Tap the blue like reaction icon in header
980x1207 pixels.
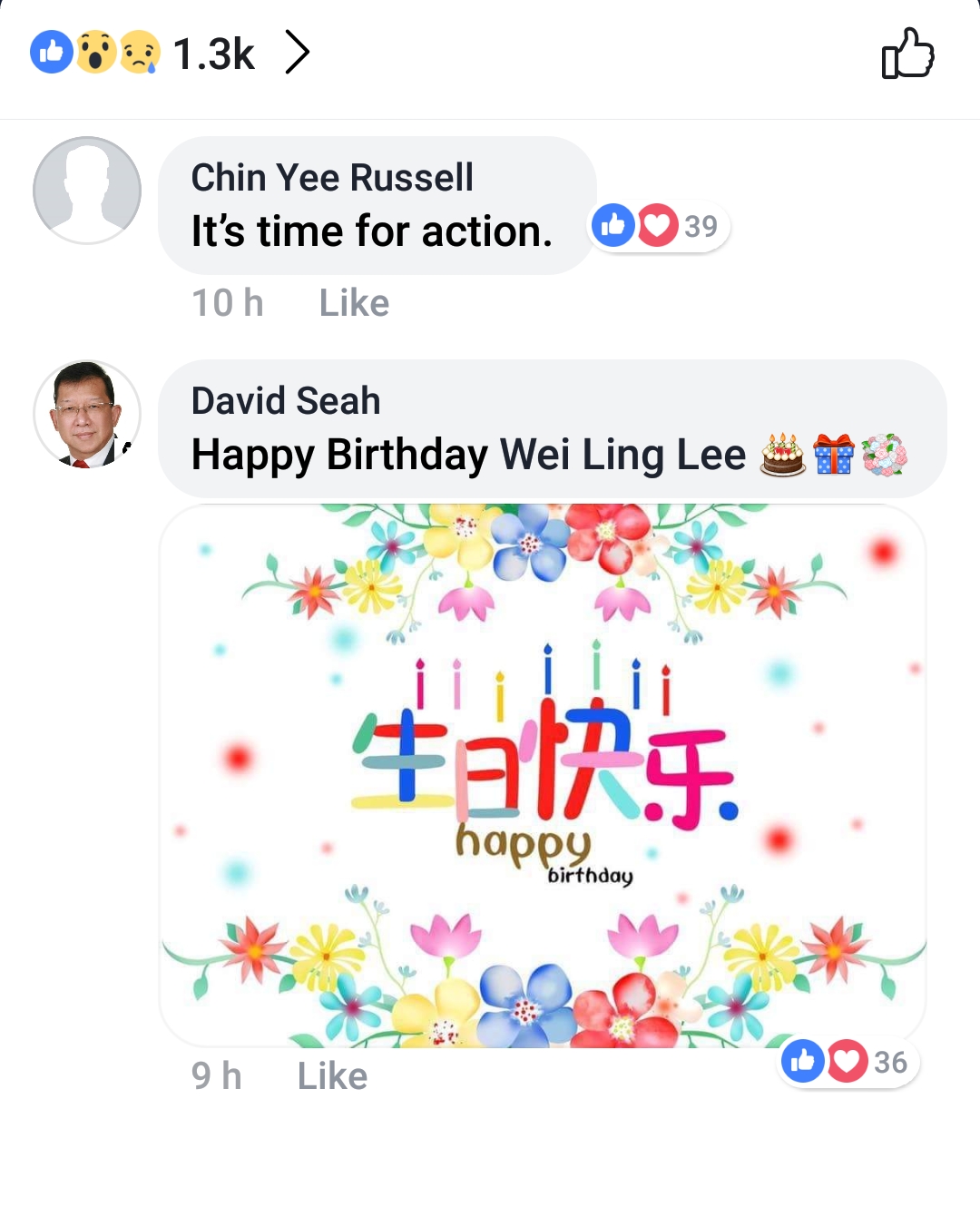pos(51,52)
